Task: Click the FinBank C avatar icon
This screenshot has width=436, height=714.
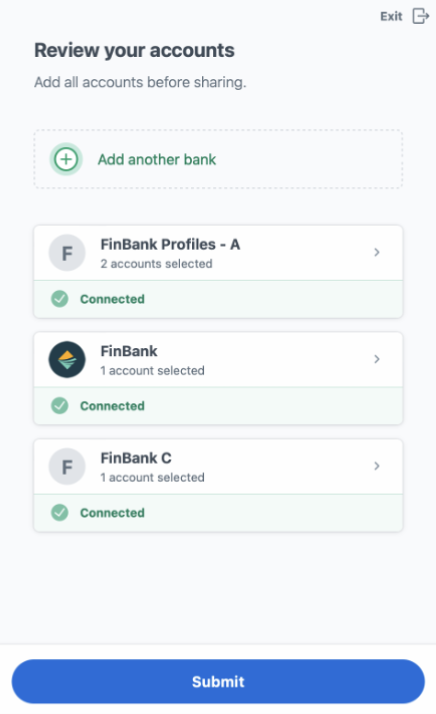Action: tap(67, 467)
